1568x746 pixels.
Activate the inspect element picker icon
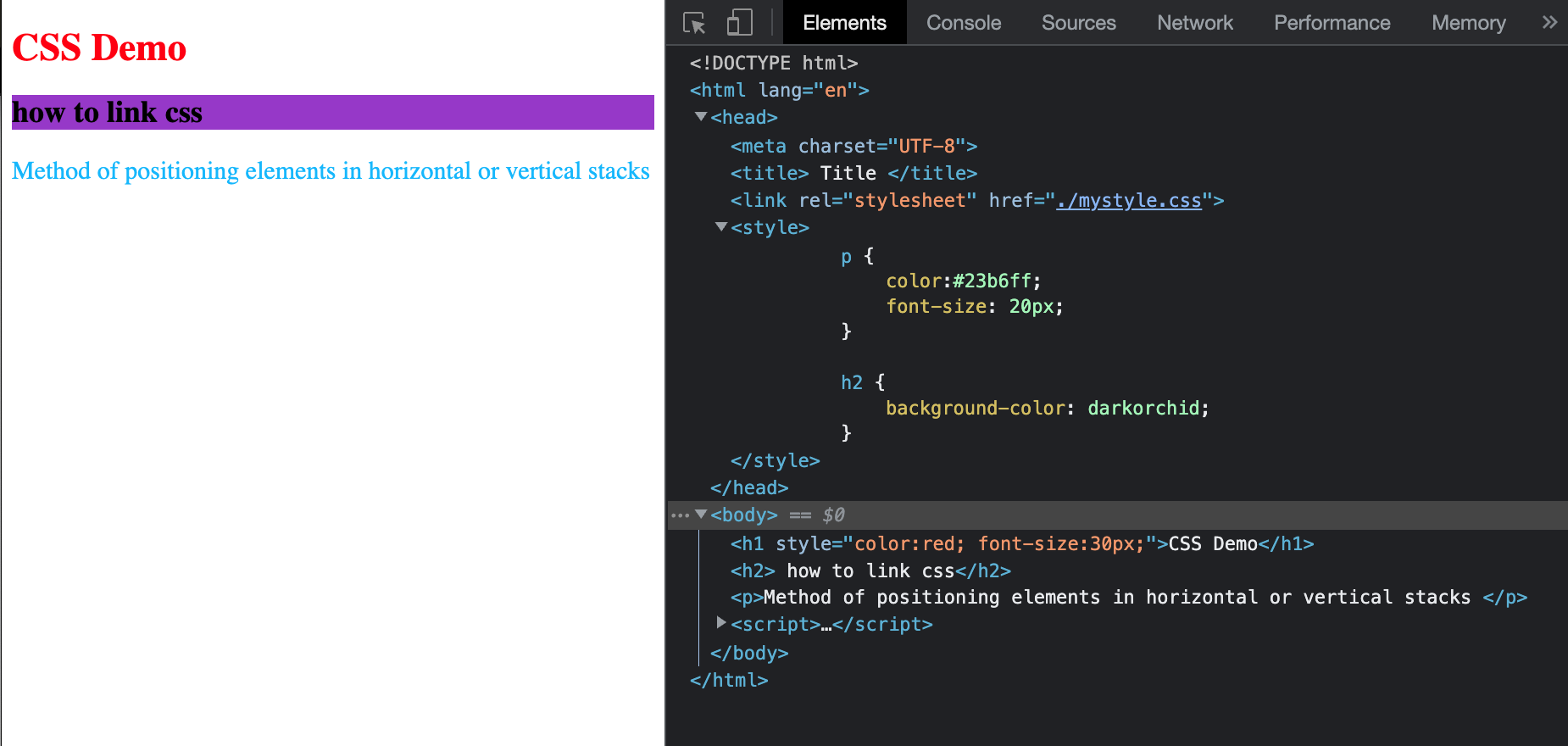click(x=694, y=23)
